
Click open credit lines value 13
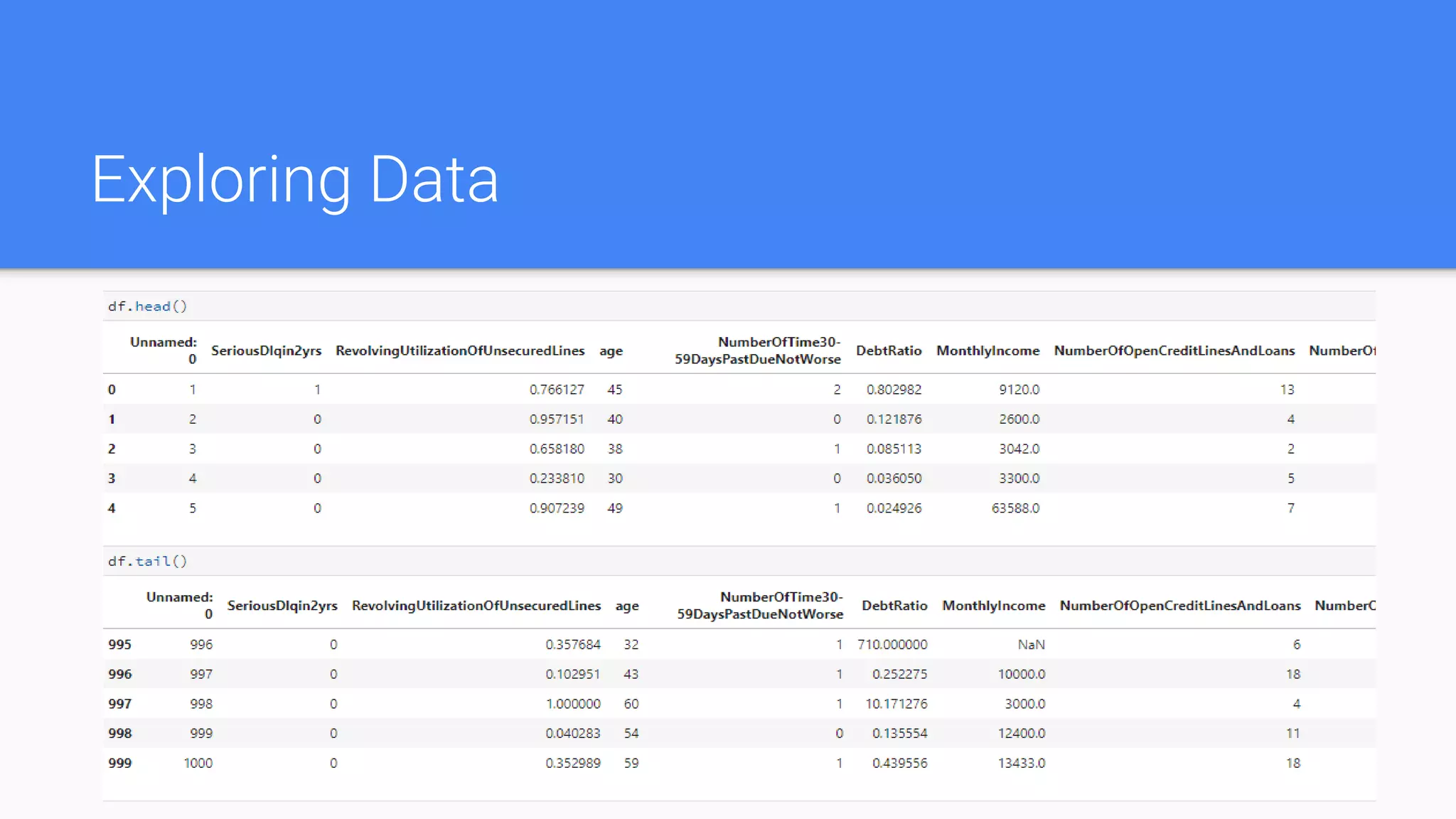pyautogui.click(x=1287, y=390)
